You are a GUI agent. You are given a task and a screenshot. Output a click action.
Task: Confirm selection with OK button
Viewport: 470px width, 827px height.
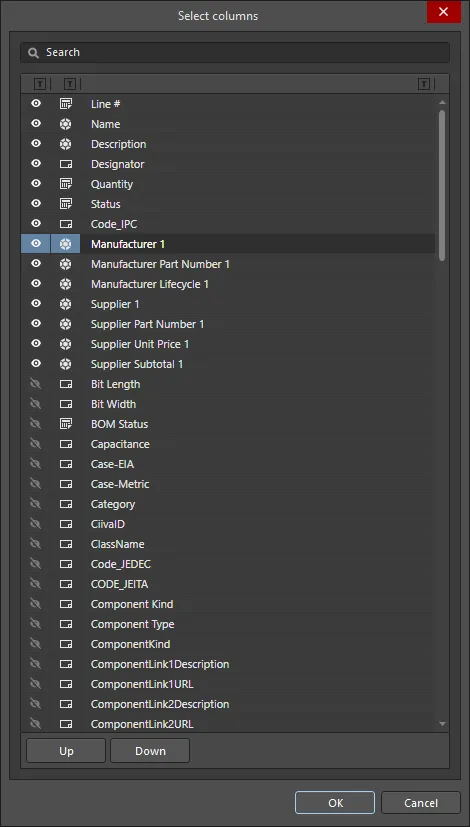click(335, 803)
